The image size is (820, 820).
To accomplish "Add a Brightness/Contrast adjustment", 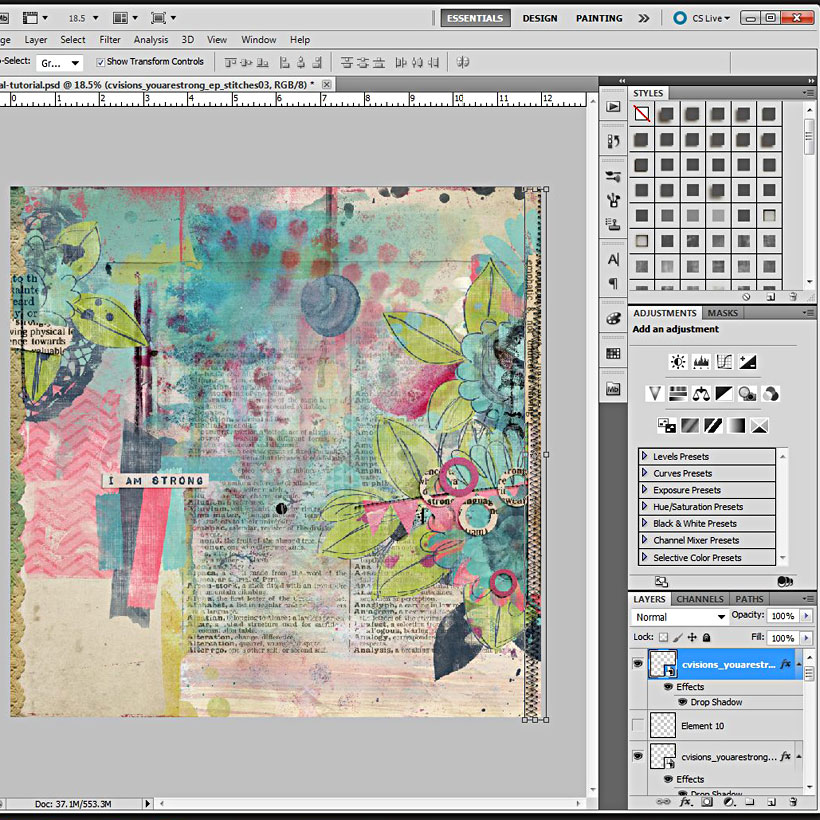I will coord(678,362).
